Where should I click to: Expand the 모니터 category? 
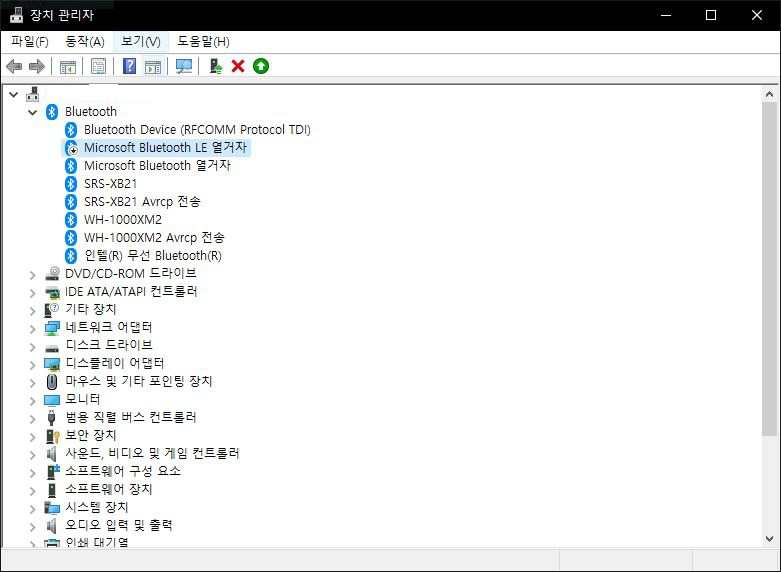pos(32,400)
